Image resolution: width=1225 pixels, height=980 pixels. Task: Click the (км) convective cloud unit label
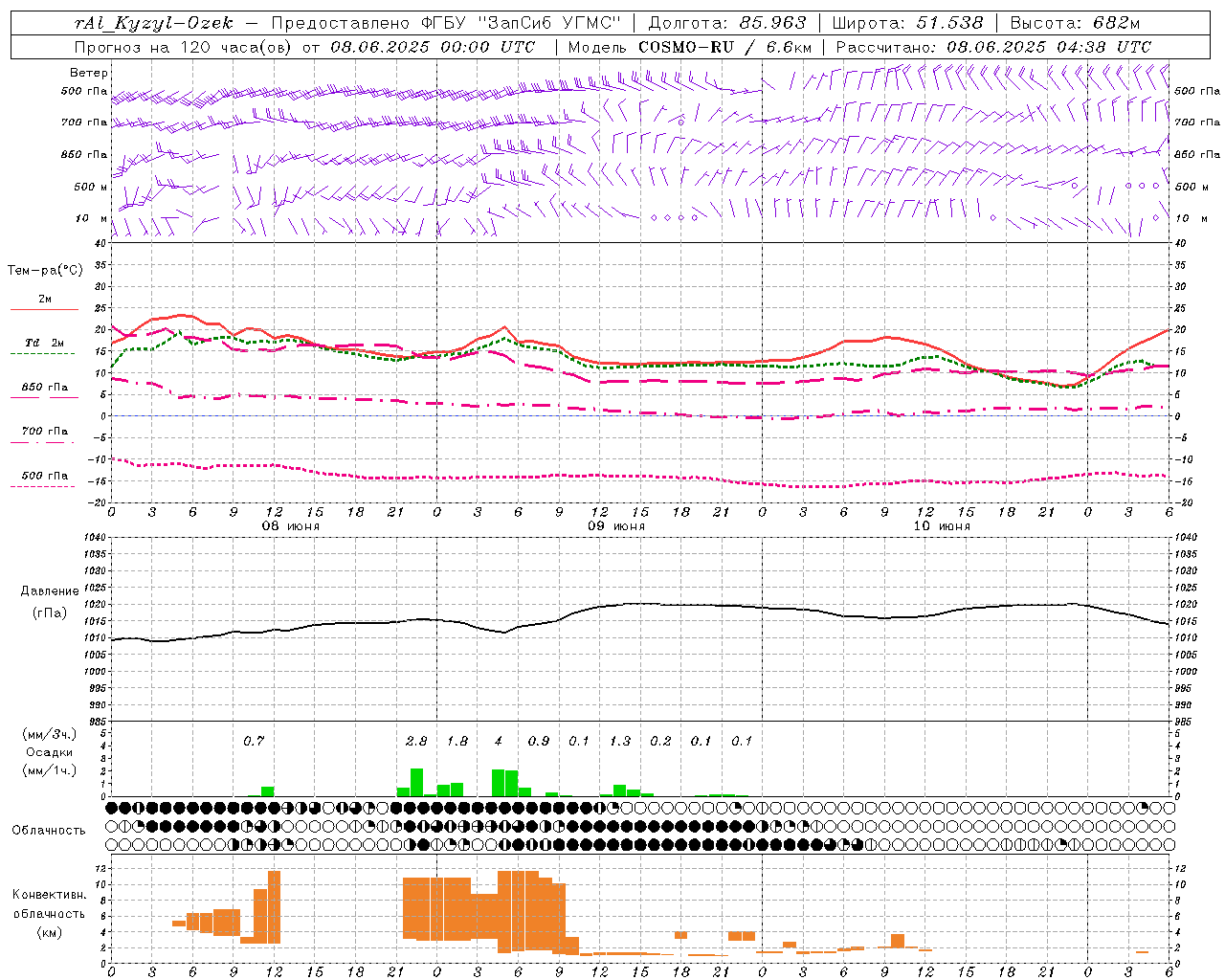coord(50,932)
